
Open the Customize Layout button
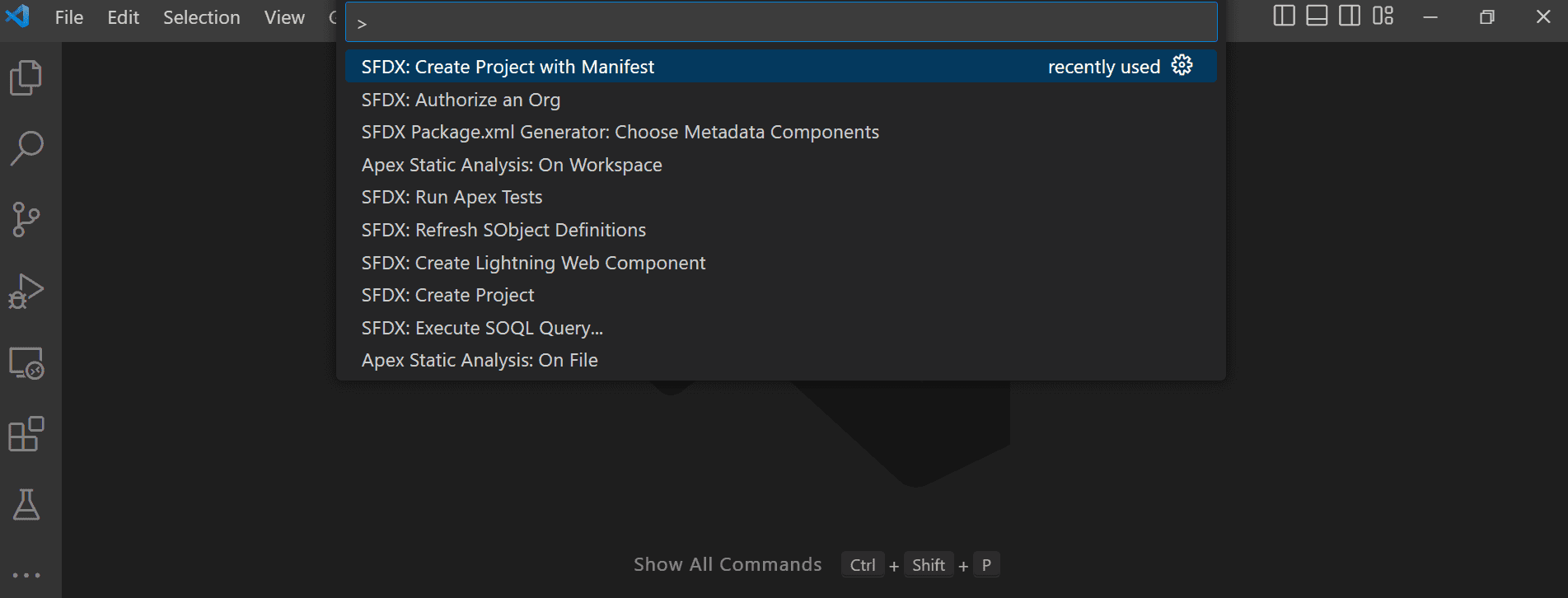tap(1383, 16)
